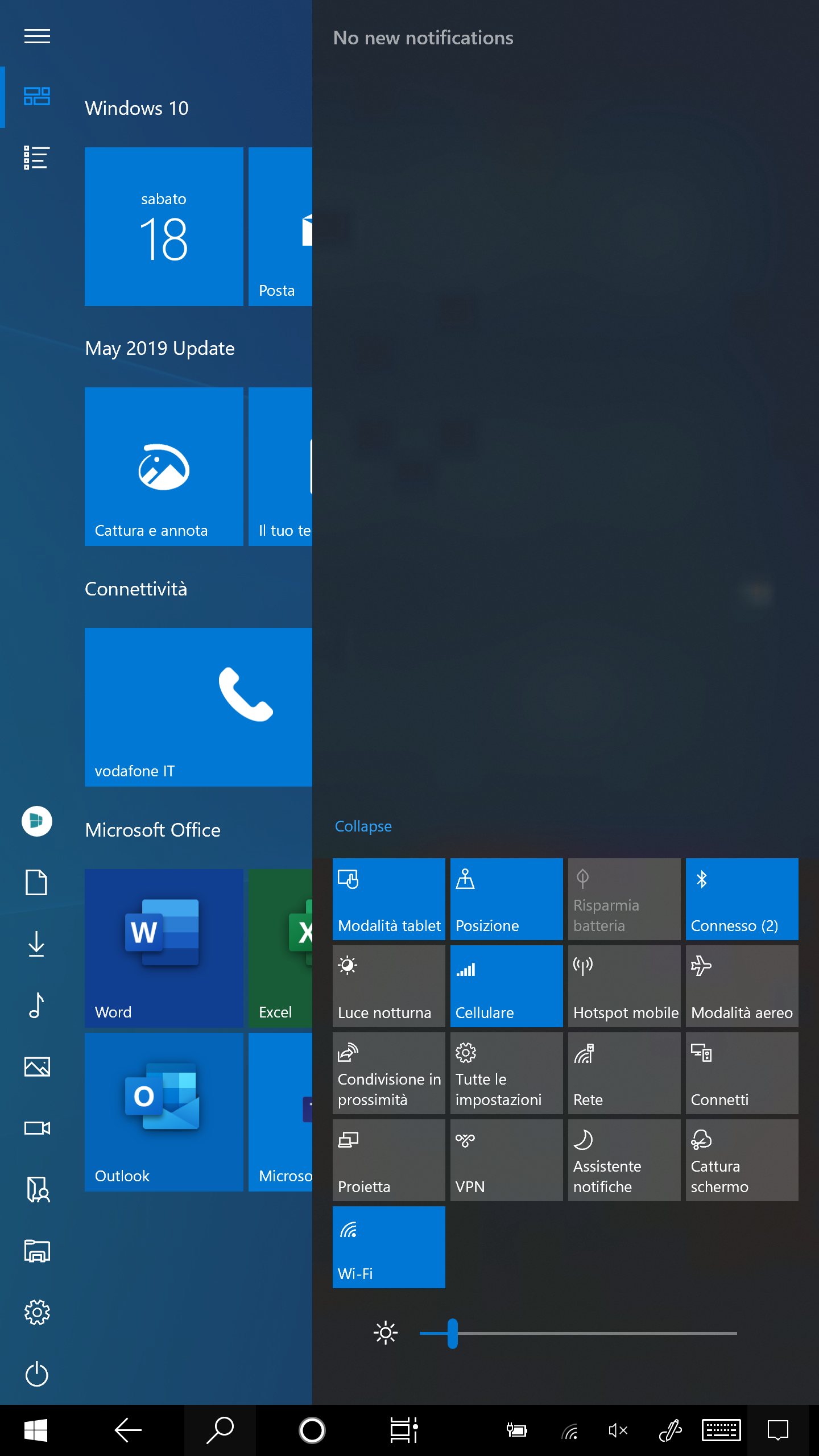Switch to all apps list icon
Viewport: 819px width, 1456px height.
tap(37, 158)
